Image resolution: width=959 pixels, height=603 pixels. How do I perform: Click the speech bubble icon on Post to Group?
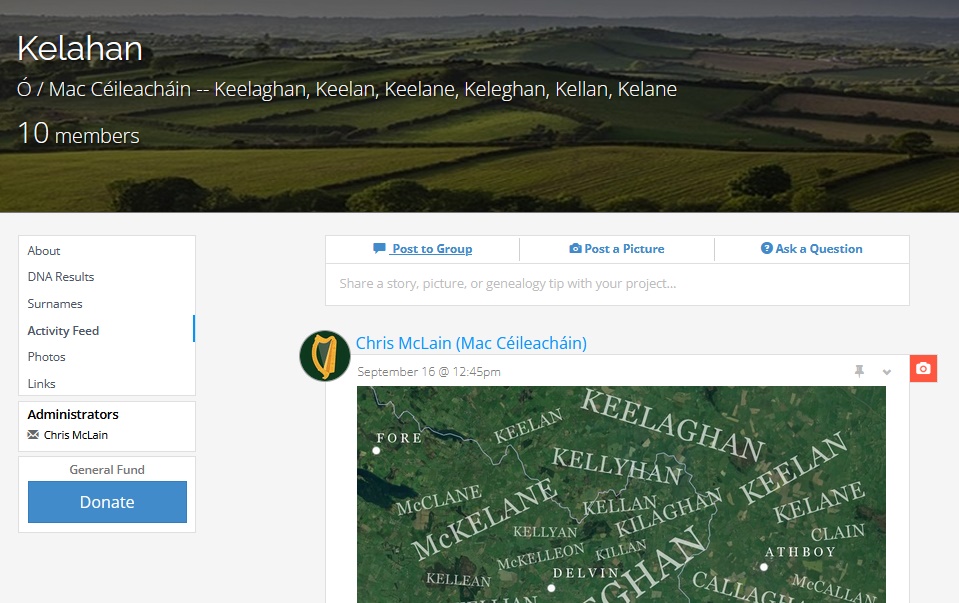(379, 248)
